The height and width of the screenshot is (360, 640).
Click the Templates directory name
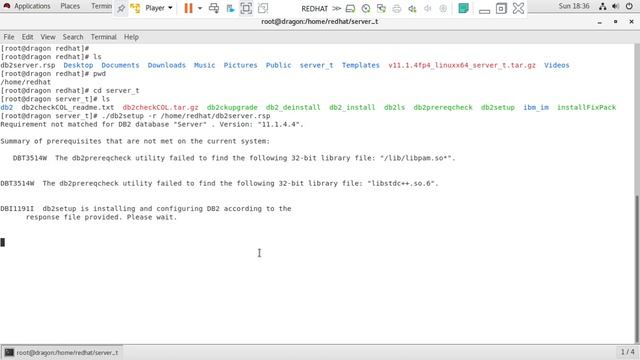coord(361,65)
